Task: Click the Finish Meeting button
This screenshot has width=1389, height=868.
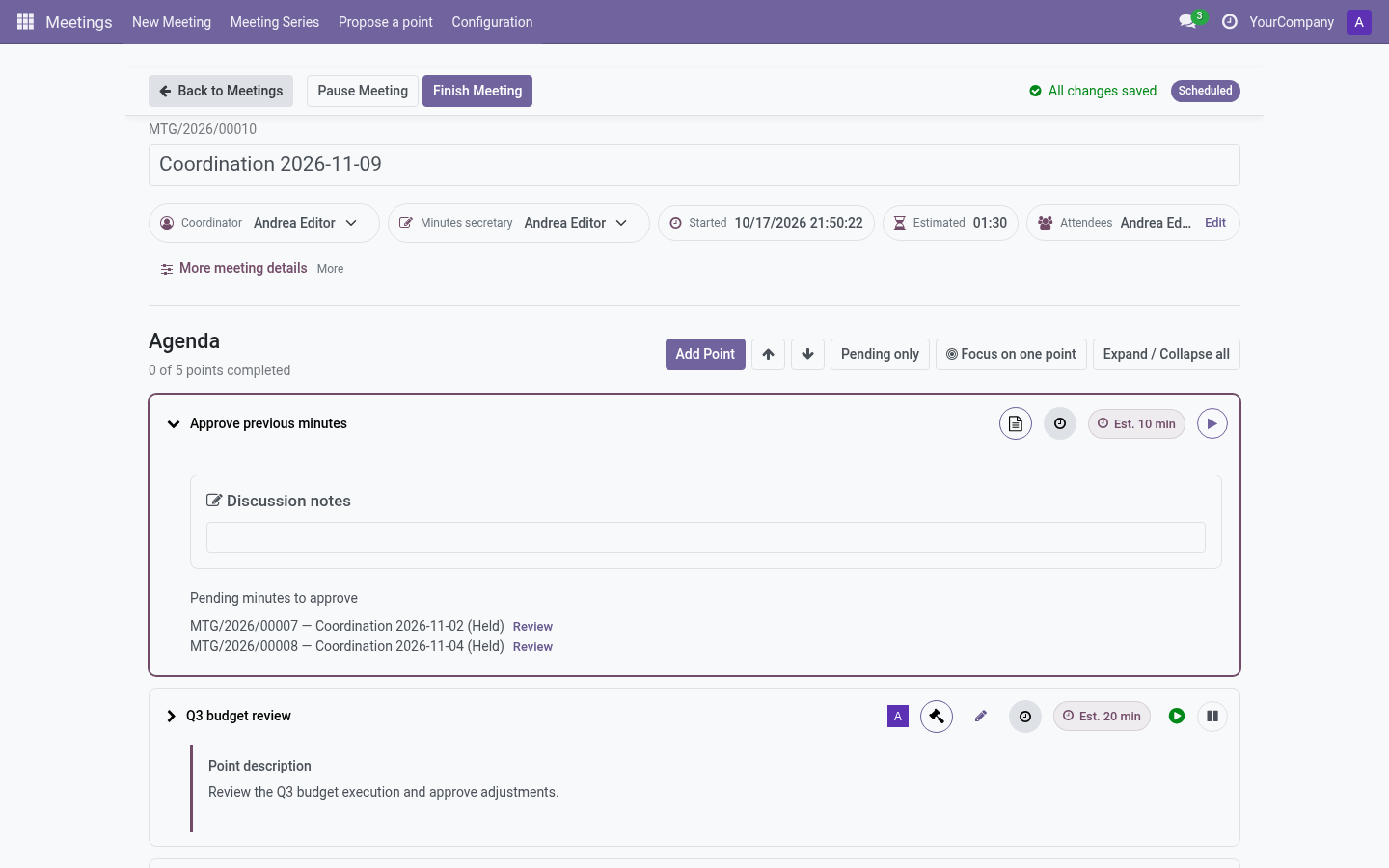Action: click(x=477, y=91)
